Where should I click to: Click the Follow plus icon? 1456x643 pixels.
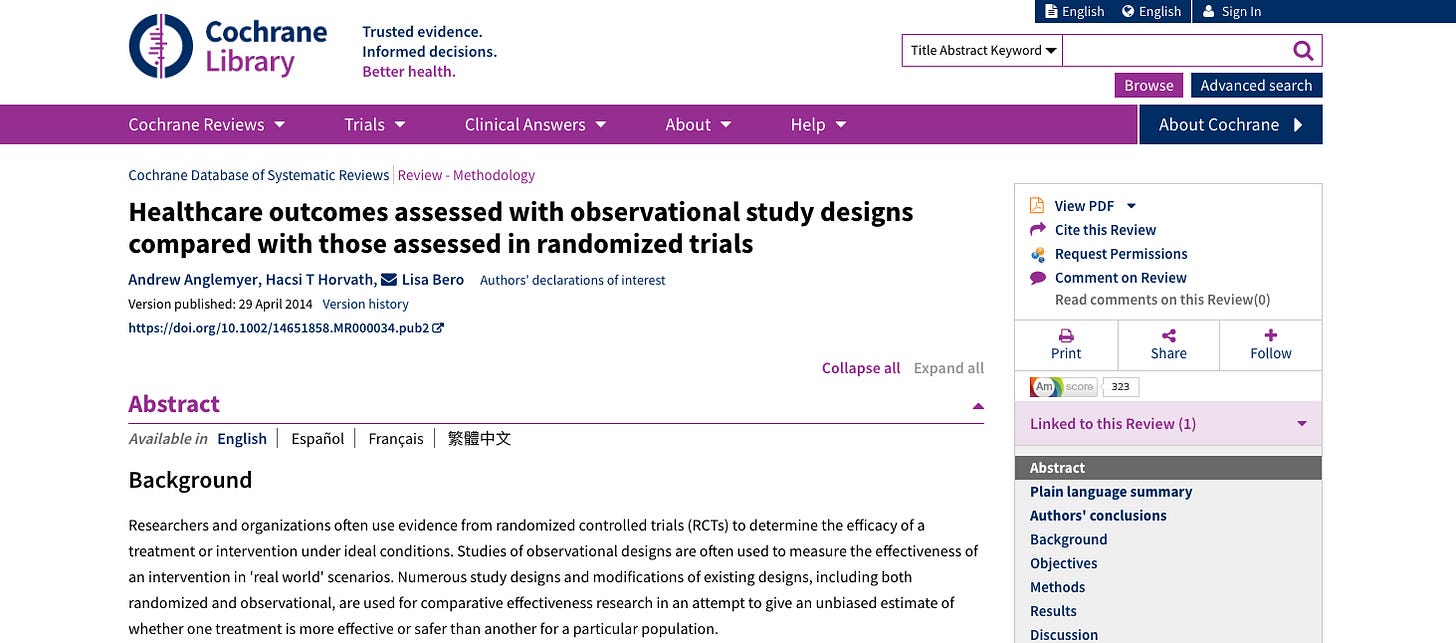(1271, 336)
